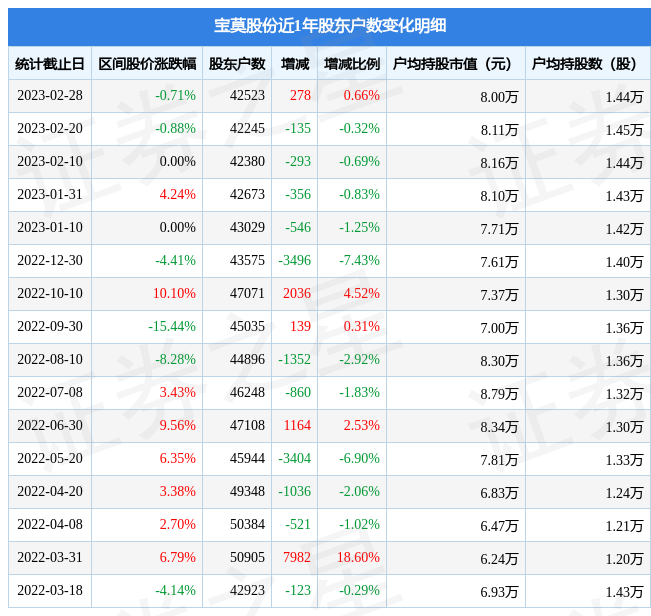Viewport: 651px width, 616px height.
Task: Select date cell 2023-02-28
Action: (x=50, y=95)
